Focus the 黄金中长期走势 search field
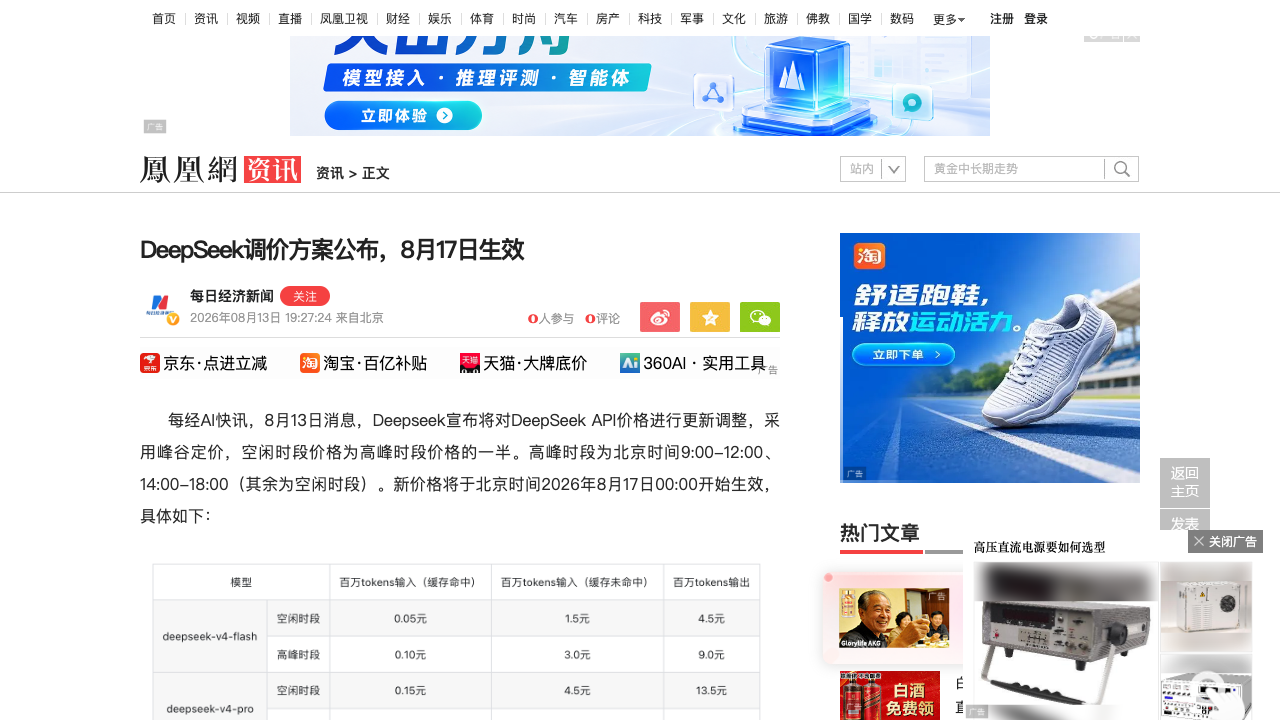 click(x=1014, y=169)
